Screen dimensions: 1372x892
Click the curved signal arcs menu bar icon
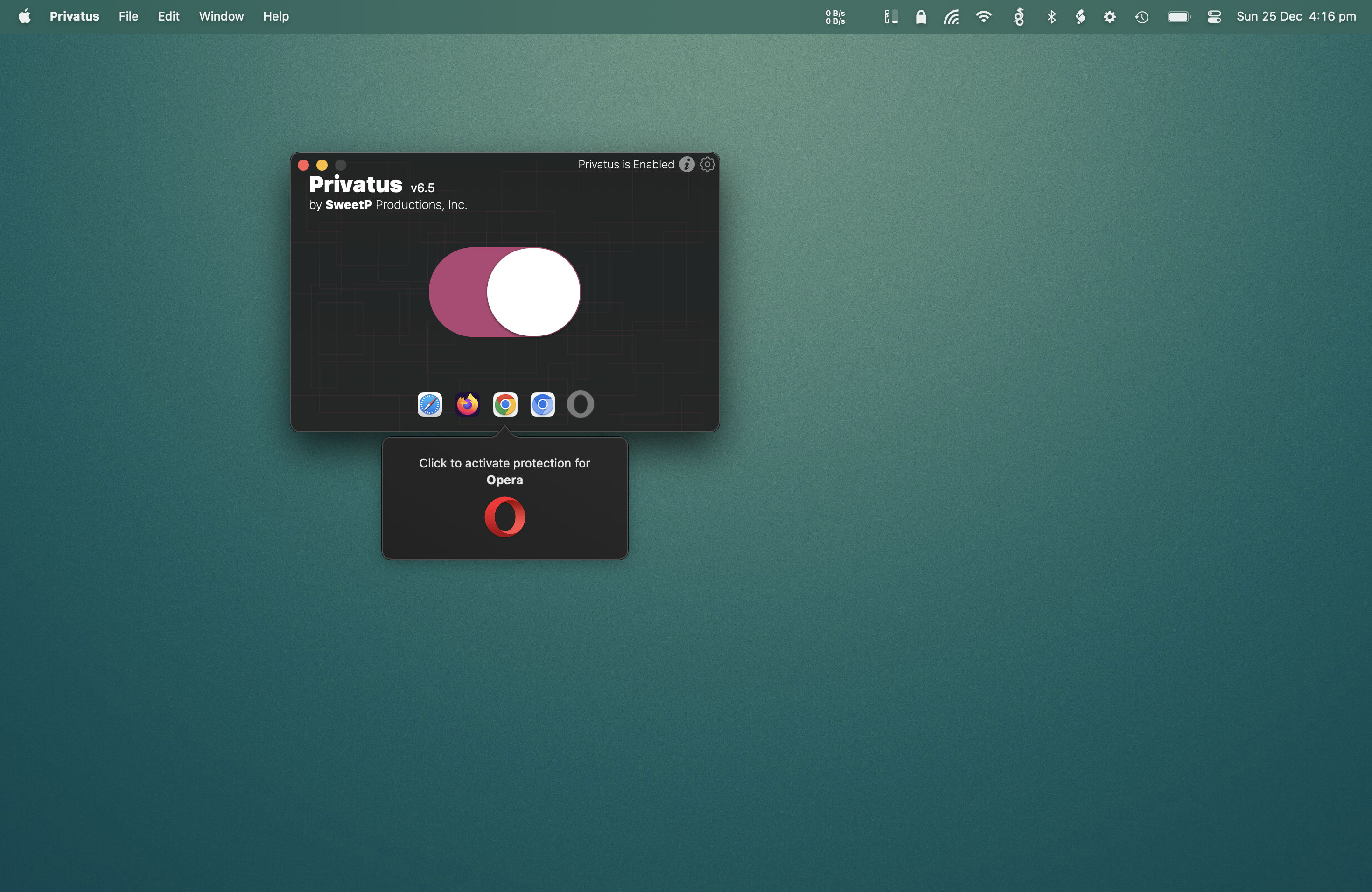tap(951, 17)
